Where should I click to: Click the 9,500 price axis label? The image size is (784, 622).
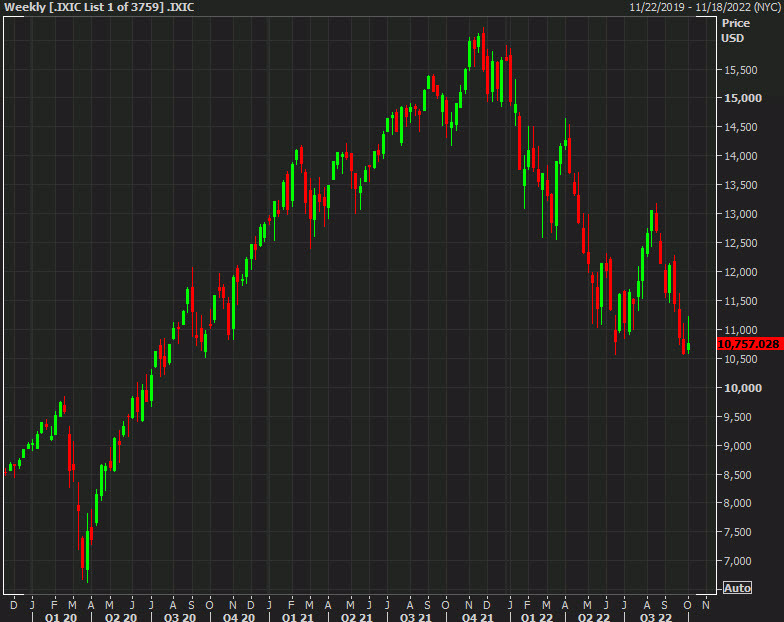738,417
